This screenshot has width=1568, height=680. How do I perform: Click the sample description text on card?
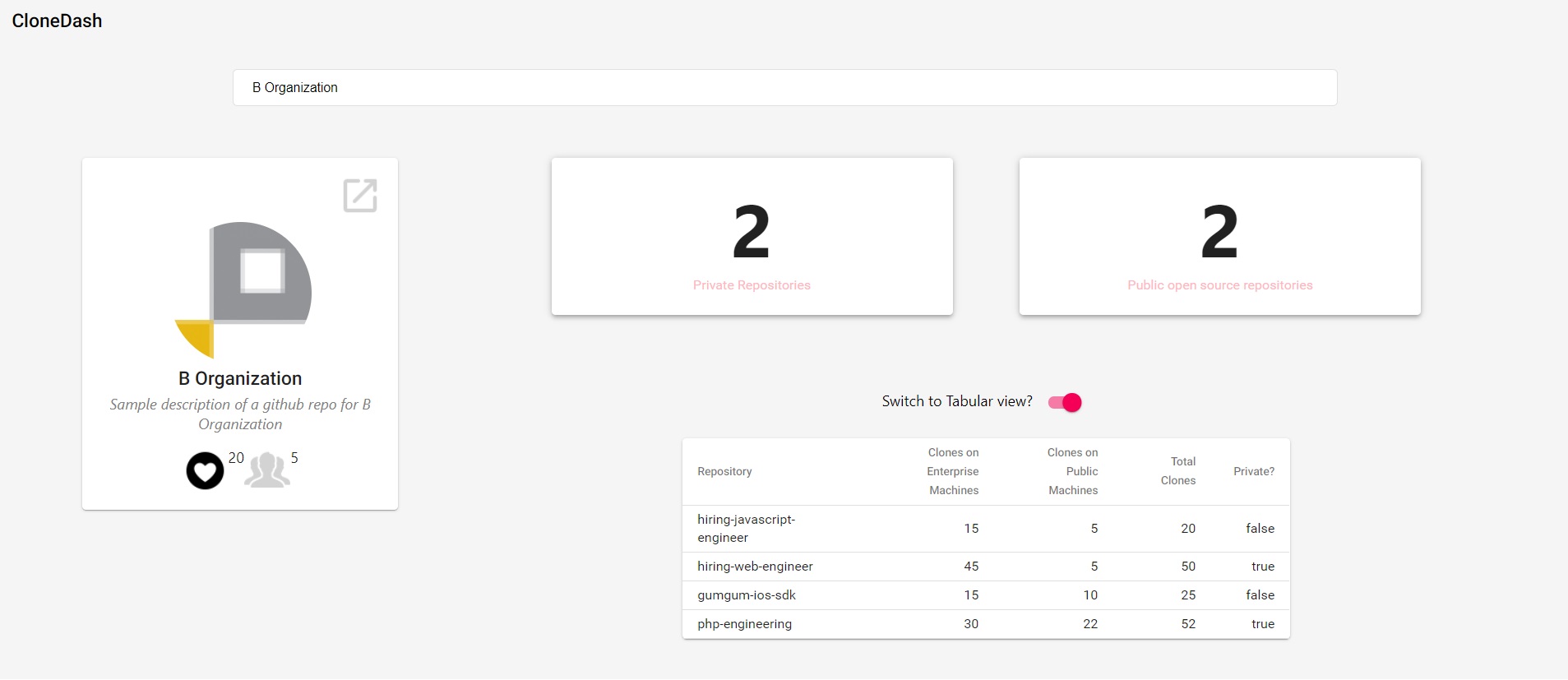[x=240, y=414]
